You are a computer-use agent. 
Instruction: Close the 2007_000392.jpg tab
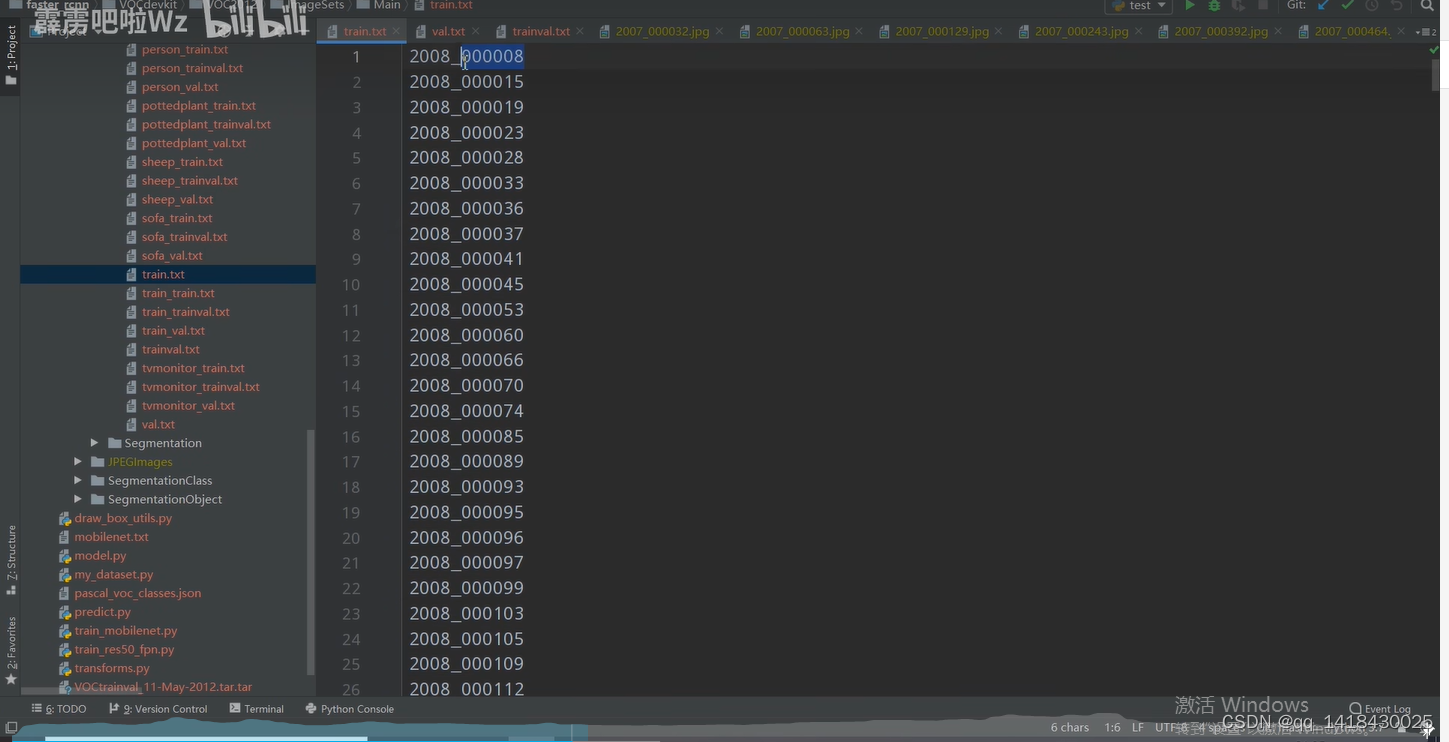(x=1277, y=32)
